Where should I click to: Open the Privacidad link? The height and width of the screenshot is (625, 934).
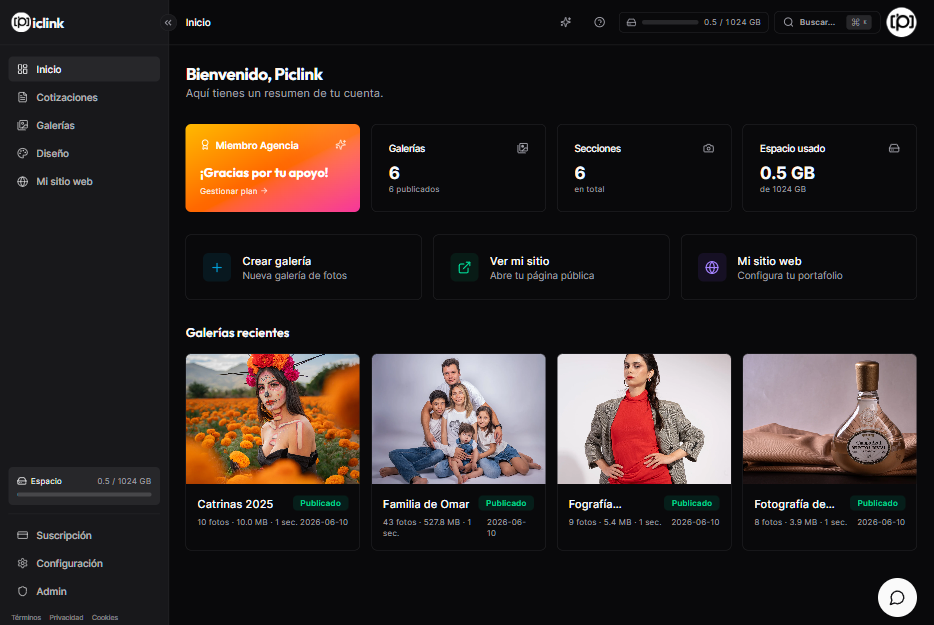click(66, 617)
